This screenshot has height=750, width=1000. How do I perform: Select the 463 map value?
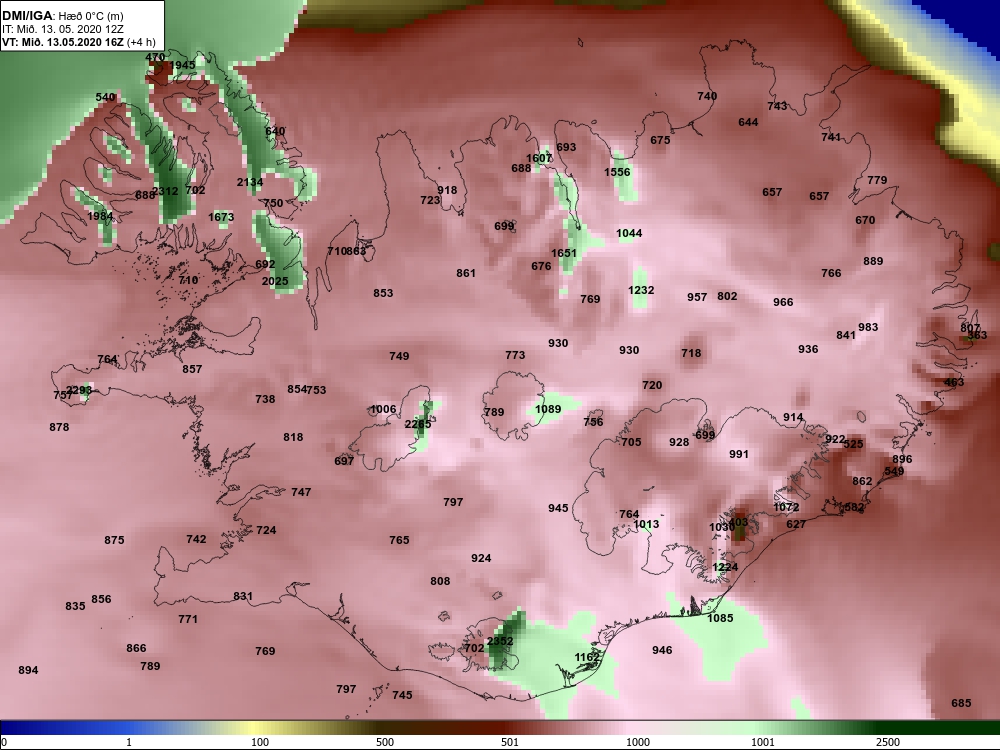pyautogui.click(x=954, y=383)
